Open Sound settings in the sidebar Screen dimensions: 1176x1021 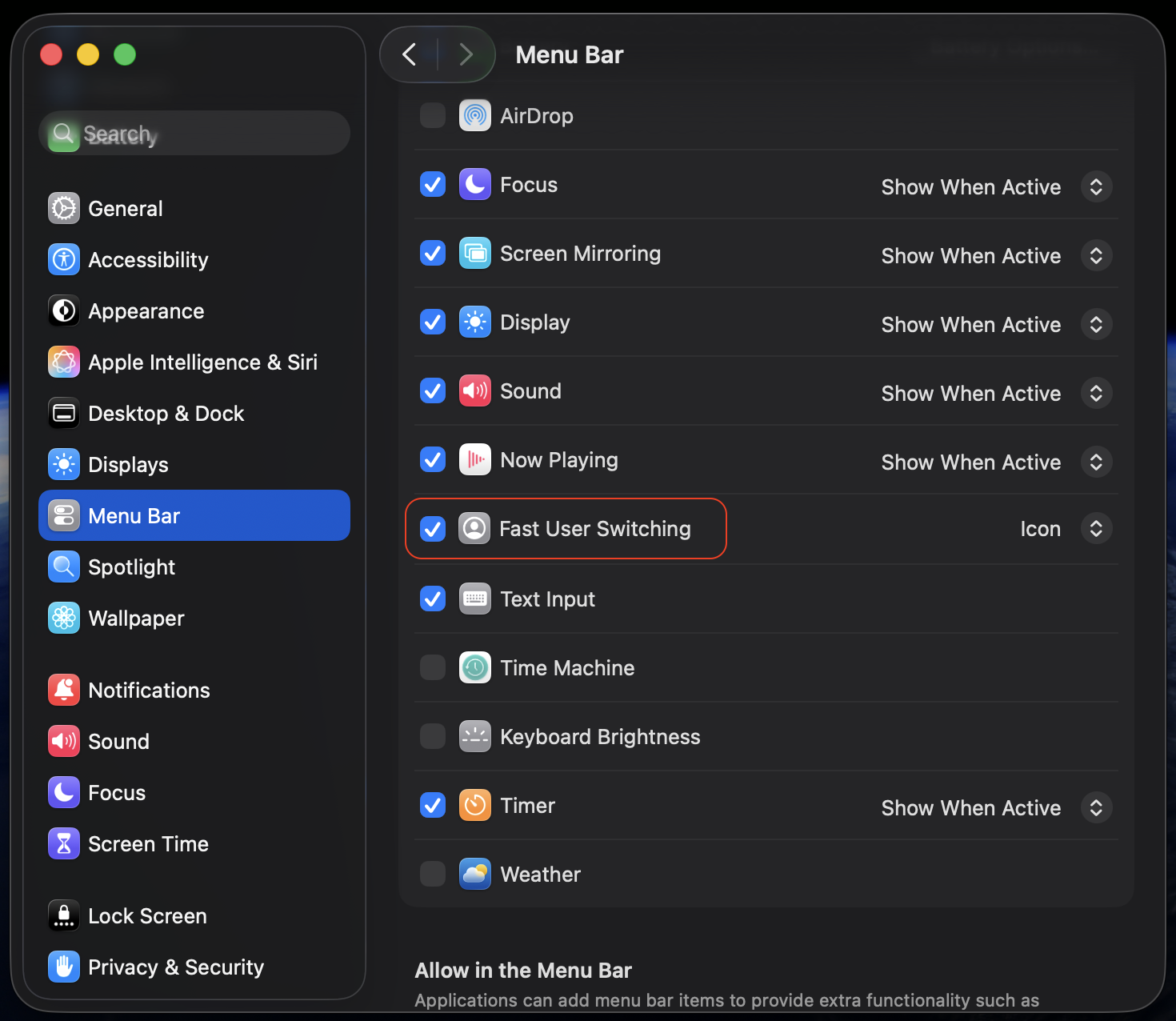[x=194, y=742]
